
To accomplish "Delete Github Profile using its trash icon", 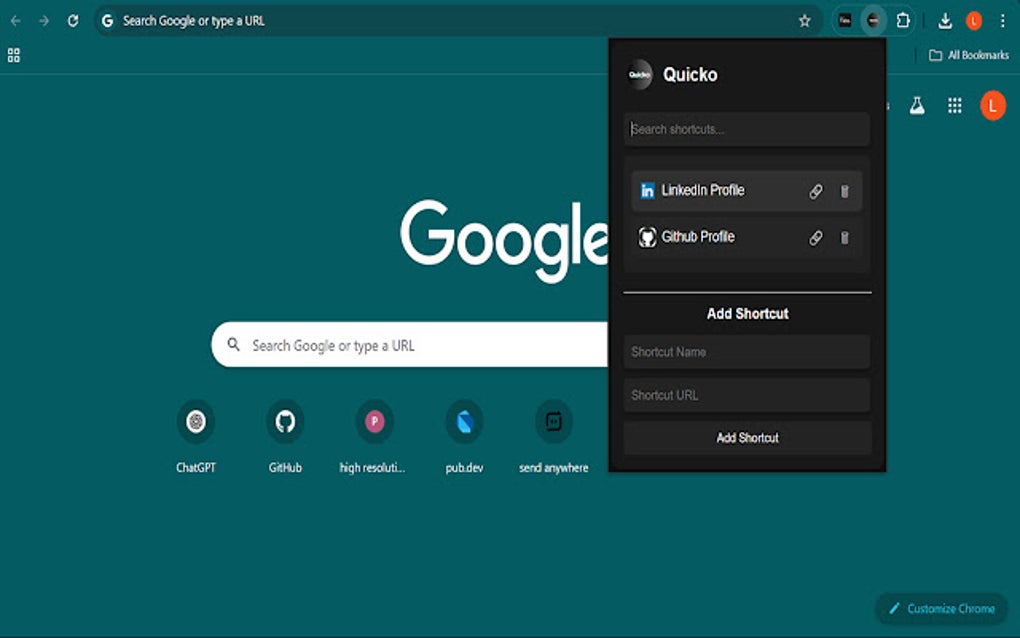I will pos(844,237).
